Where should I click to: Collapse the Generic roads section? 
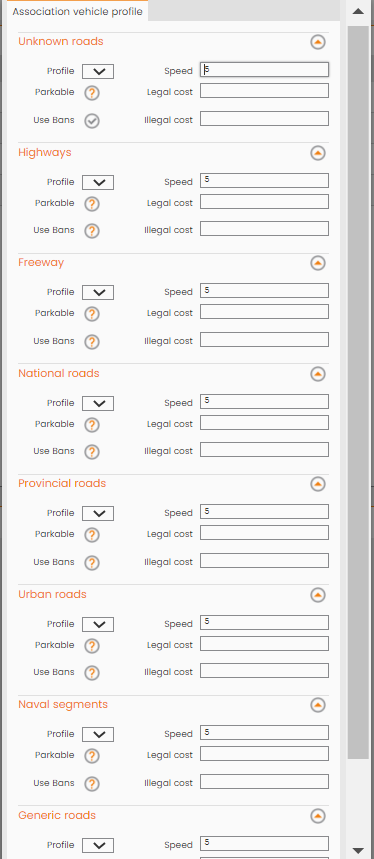click(x=318, y=816)
